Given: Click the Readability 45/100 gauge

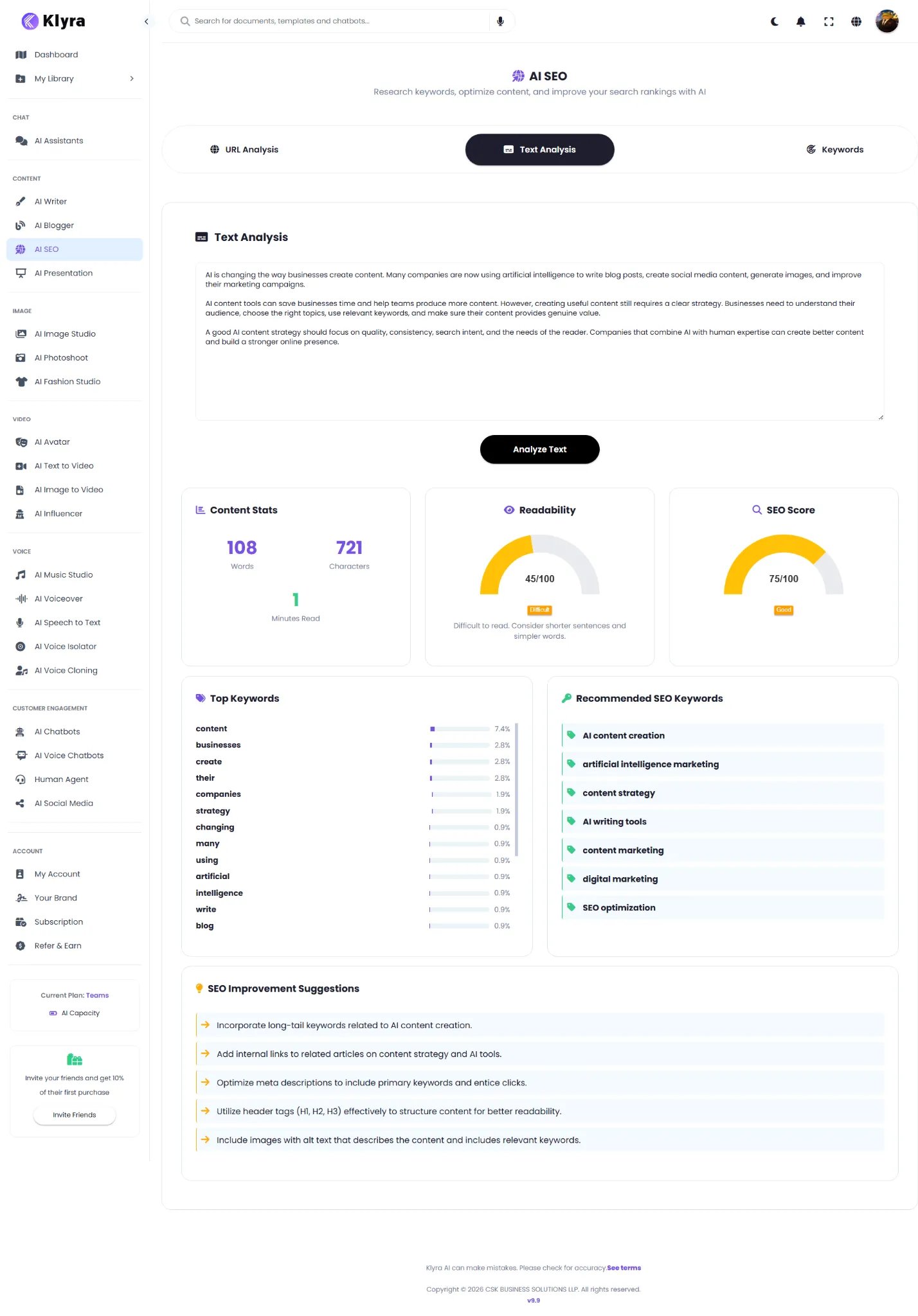Looking at the screenshot, I should pyautogui.click(x=539, y=565).
